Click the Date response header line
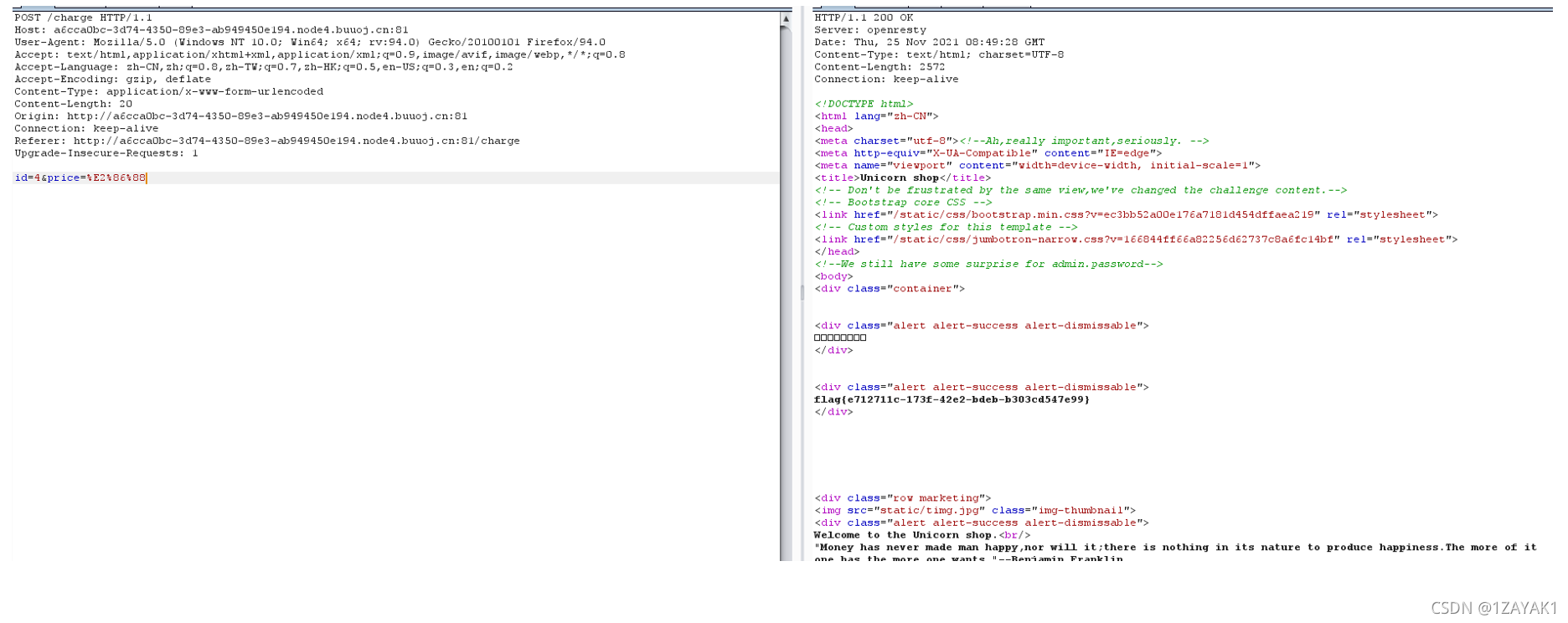Screen dimensions: 1568x623 coord(930,43)
